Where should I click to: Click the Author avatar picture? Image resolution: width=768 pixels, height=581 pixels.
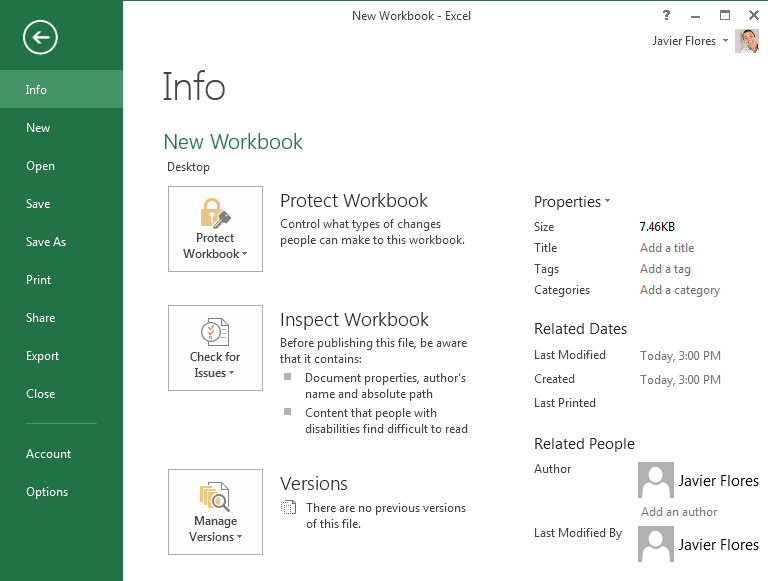655,480
